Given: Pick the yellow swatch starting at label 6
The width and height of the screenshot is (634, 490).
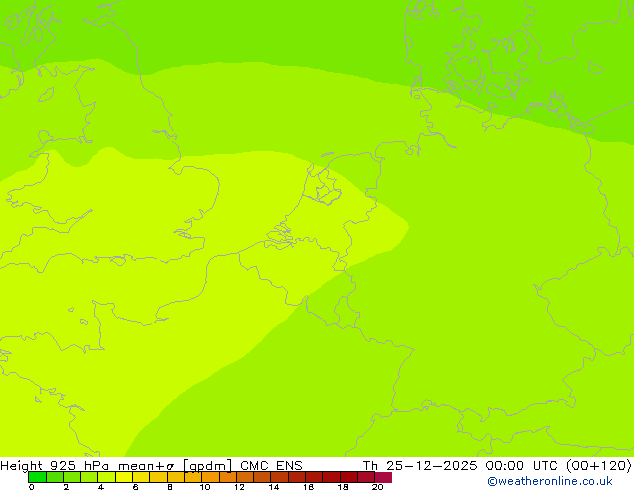Looking at the screenshot, I should click(141, 477).
